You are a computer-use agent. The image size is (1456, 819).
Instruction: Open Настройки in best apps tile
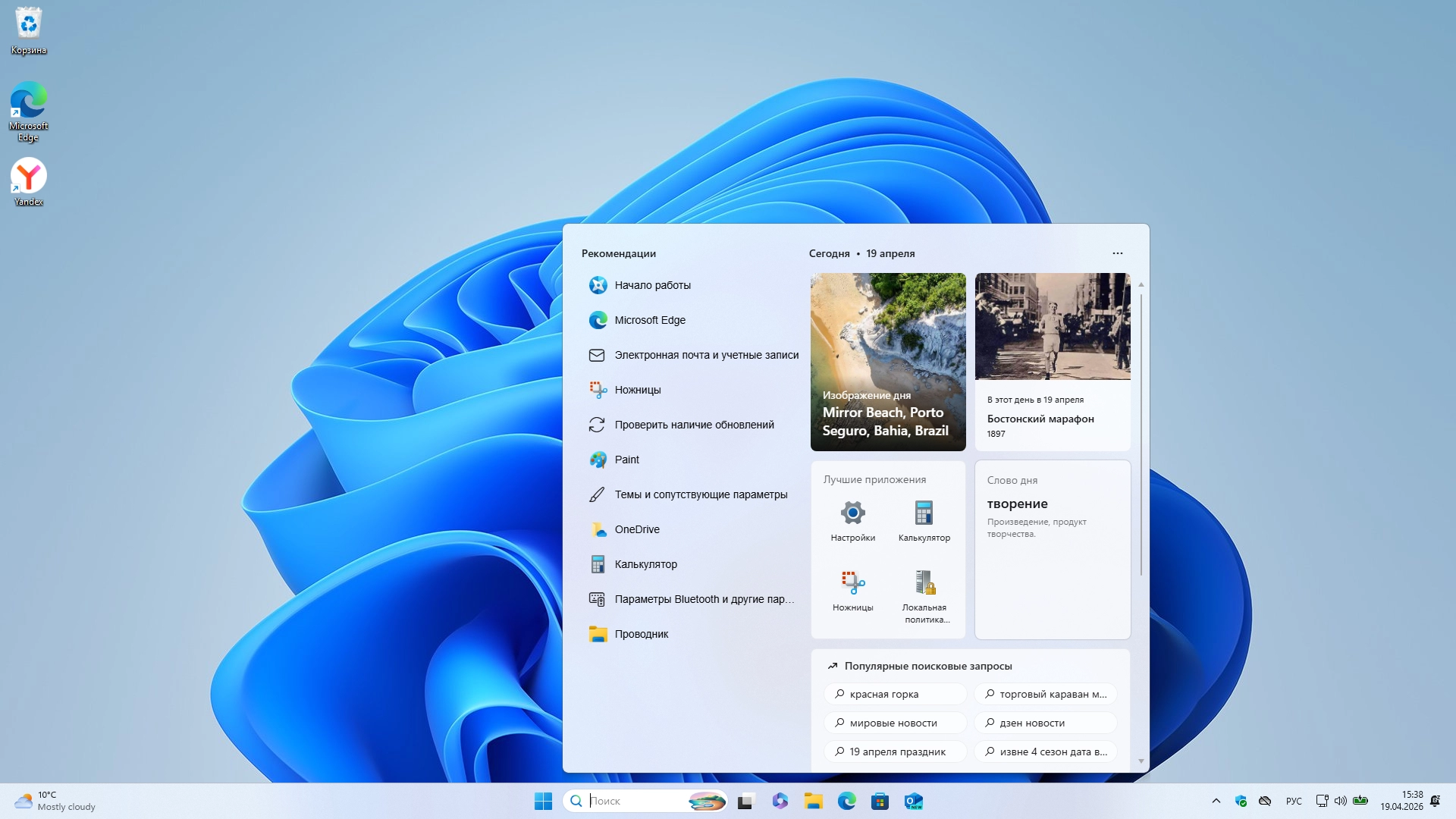coord(852,521)
